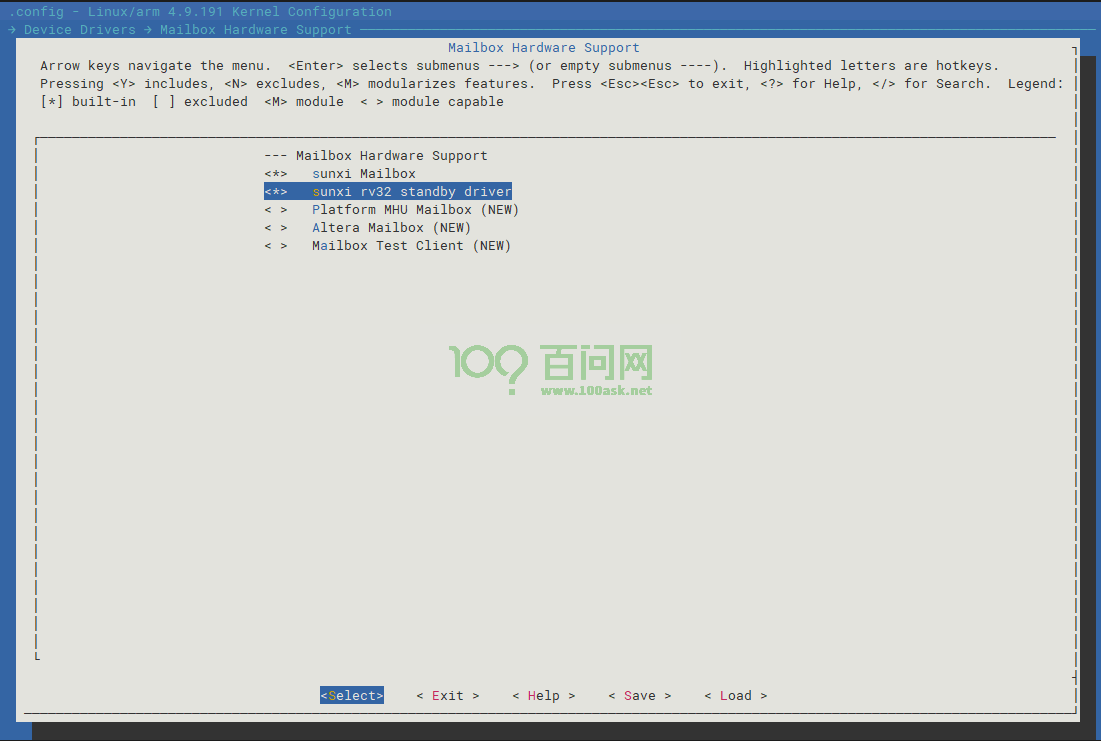Click Mailbox Hardware Support in the breadcrumb path

pyautogui.click(x=255, y=30)
